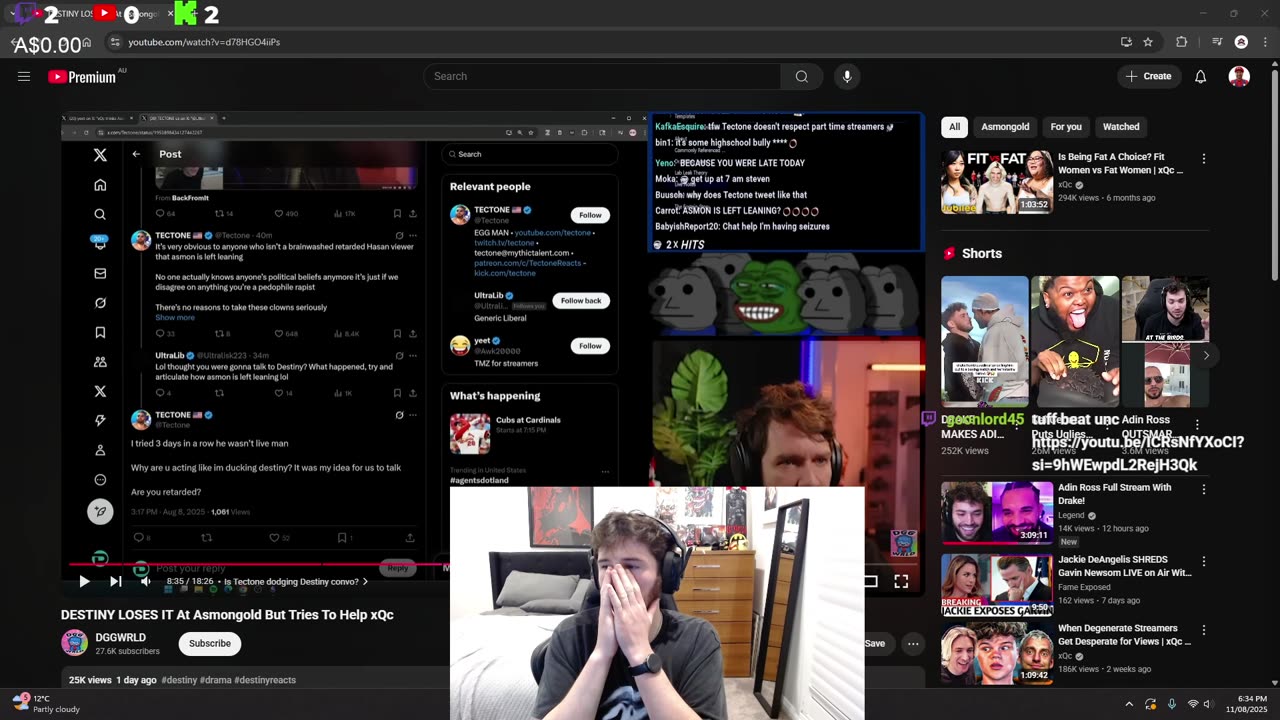
Task: Open Is Being Fat A Choice video title
Action: [x=1120, y=164]
